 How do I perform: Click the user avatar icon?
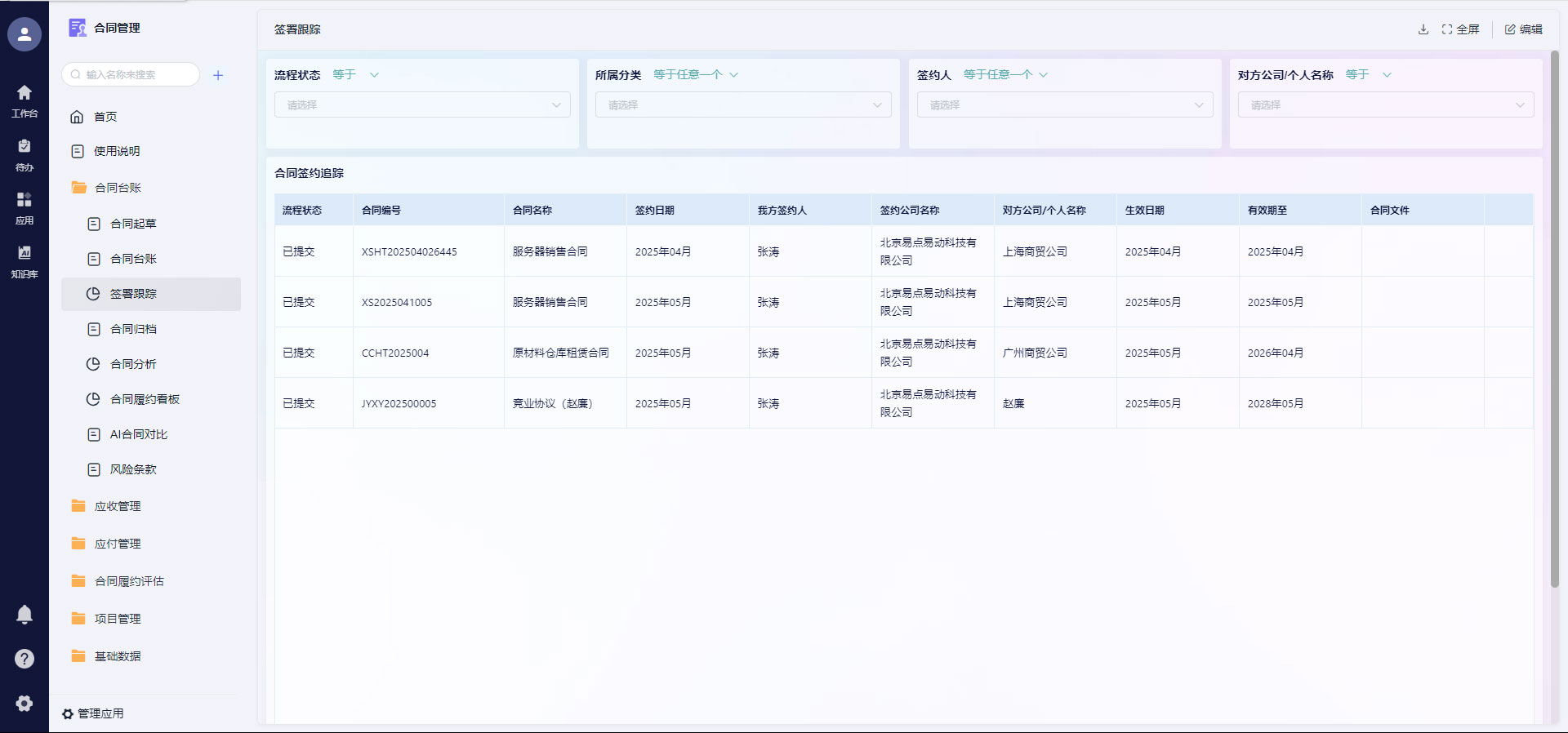(x=24, y=34)
